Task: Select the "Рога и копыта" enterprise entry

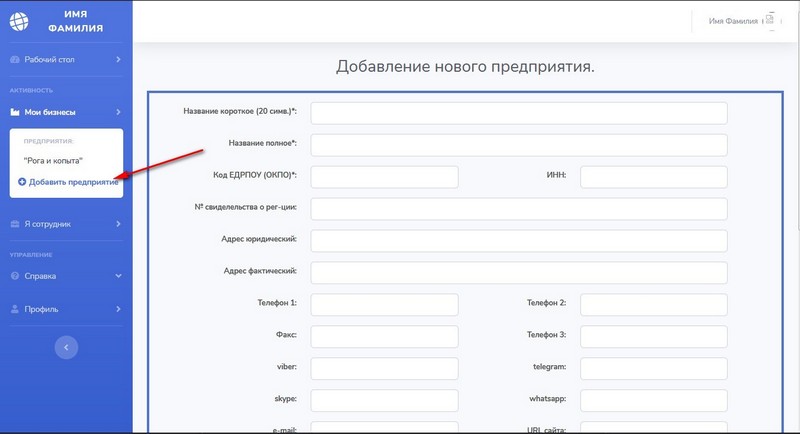Action: [x=52, y=160]
